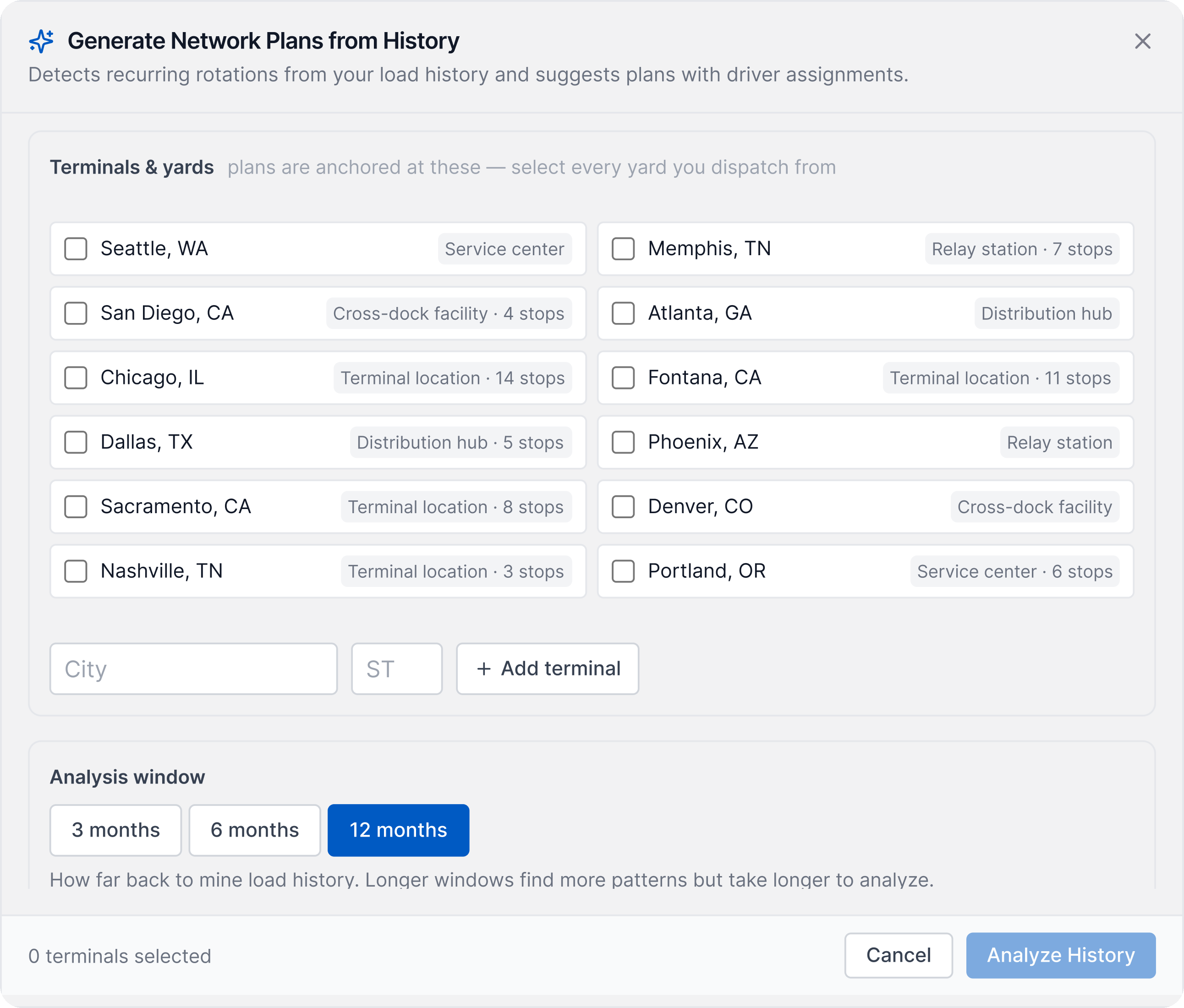Enable the Phoenix, AZ checkbox
The width and height of the screenshot is (1184, 1008).
point(623,442)
